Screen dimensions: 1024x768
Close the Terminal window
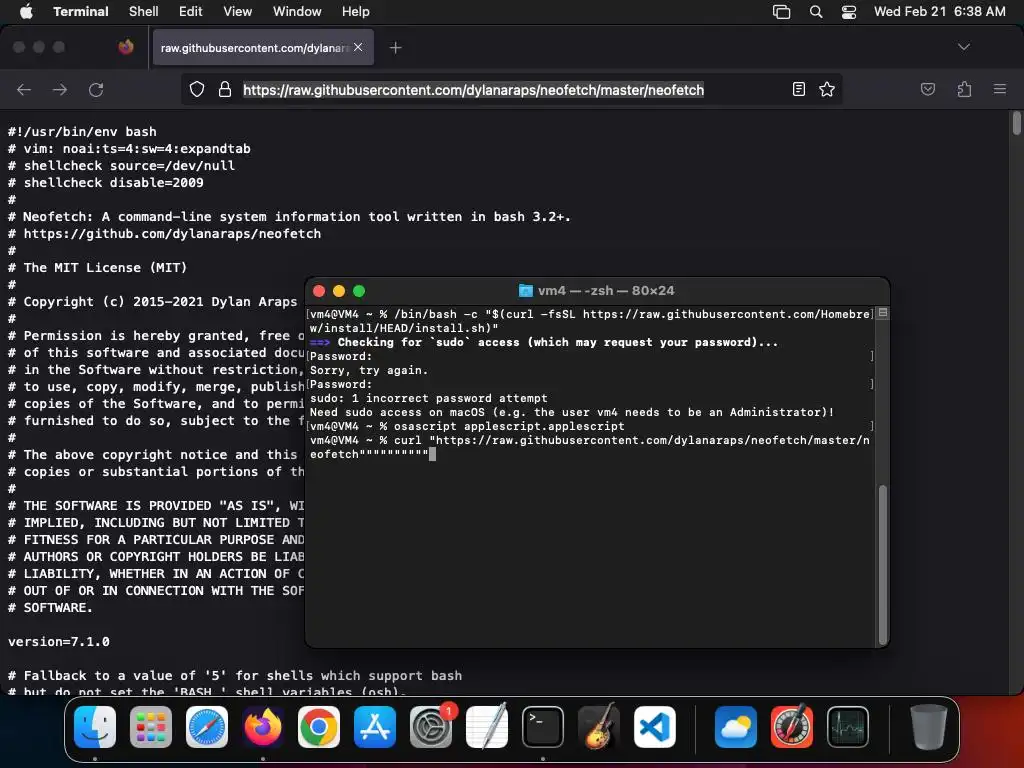pos(319,291)
